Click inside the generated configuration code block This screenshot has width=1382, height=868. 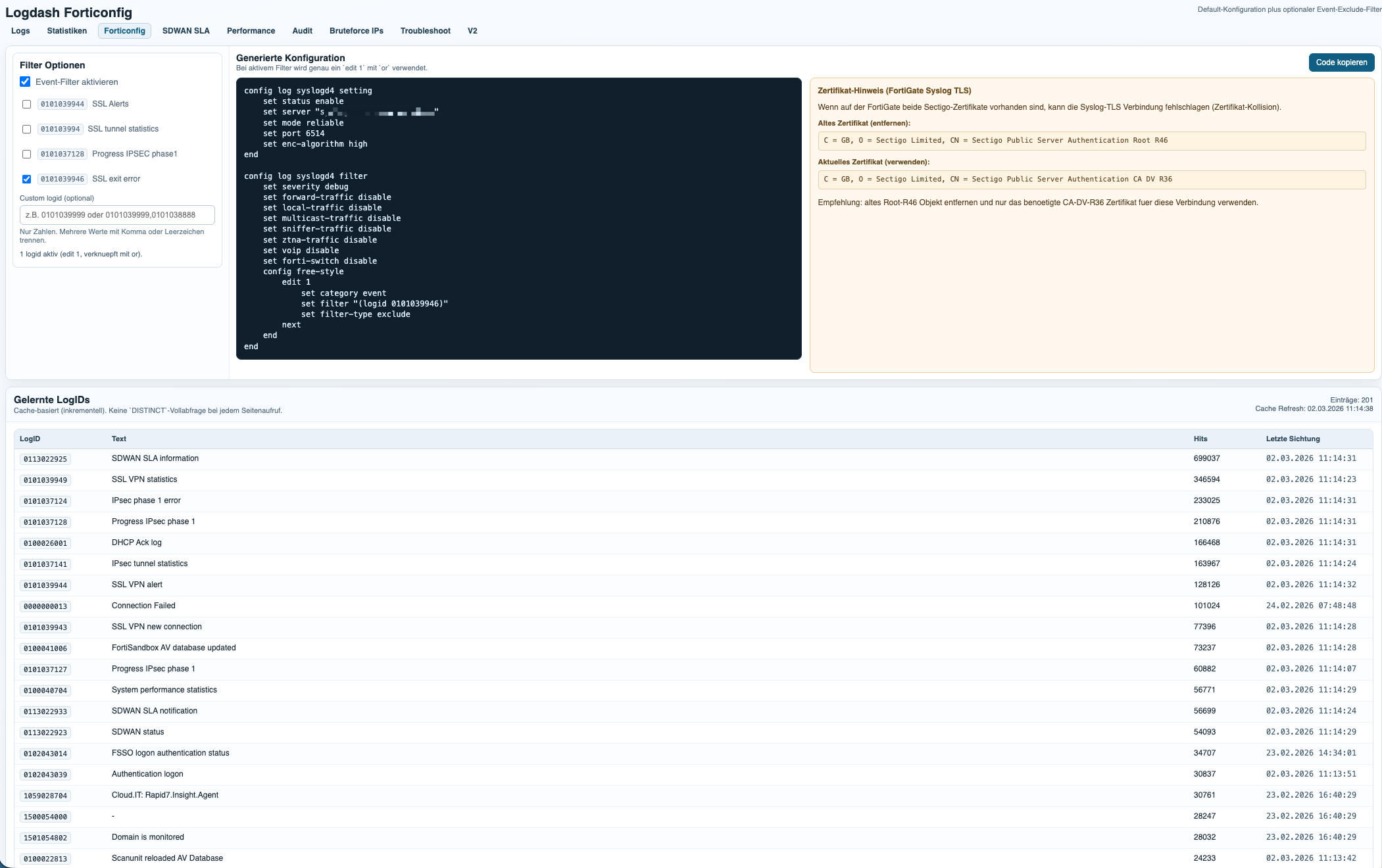coord(518,218)
